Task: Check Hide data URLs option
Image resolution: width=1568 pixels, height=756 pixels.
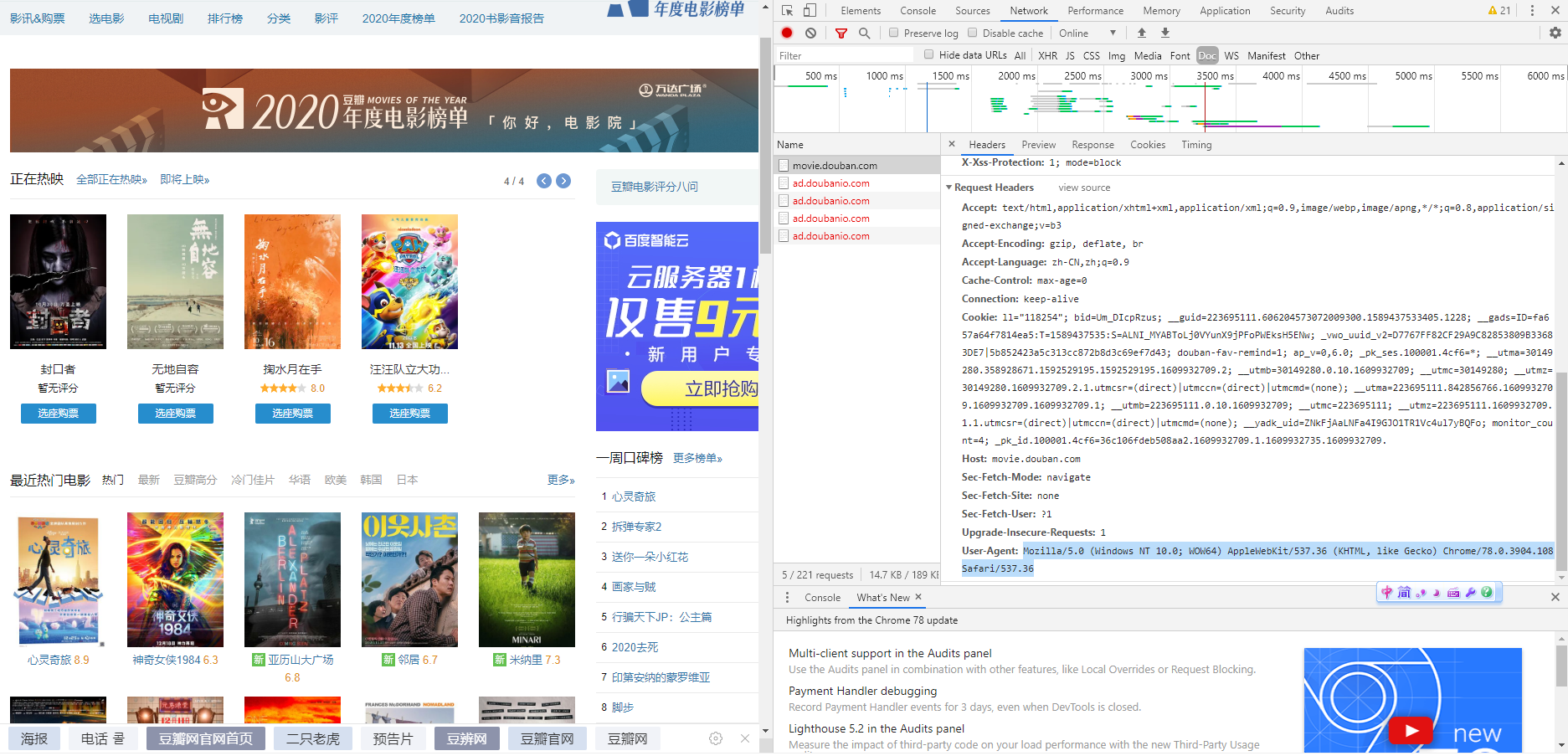Action: (929, 54)
